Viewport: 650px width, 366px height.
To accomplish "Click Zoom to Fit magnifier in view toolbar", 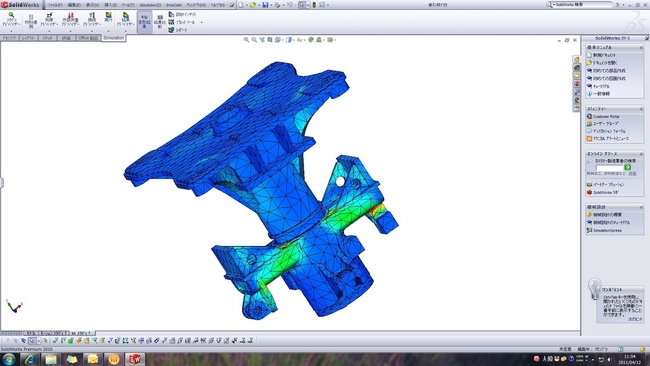I will 246,40.
